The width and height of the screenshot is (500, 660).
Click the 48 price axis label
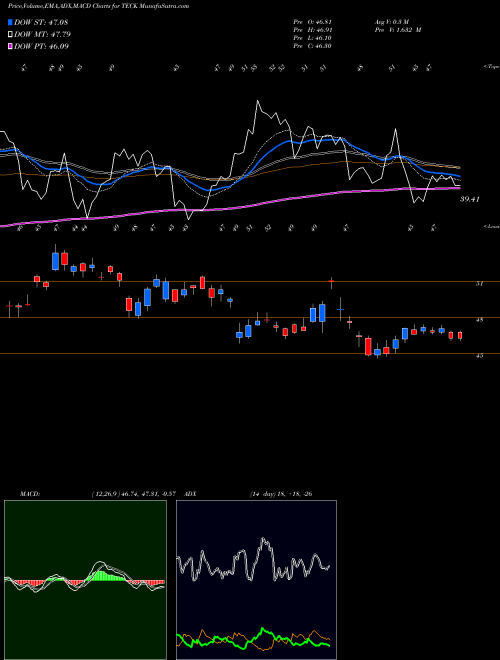[x=479, y=320]
